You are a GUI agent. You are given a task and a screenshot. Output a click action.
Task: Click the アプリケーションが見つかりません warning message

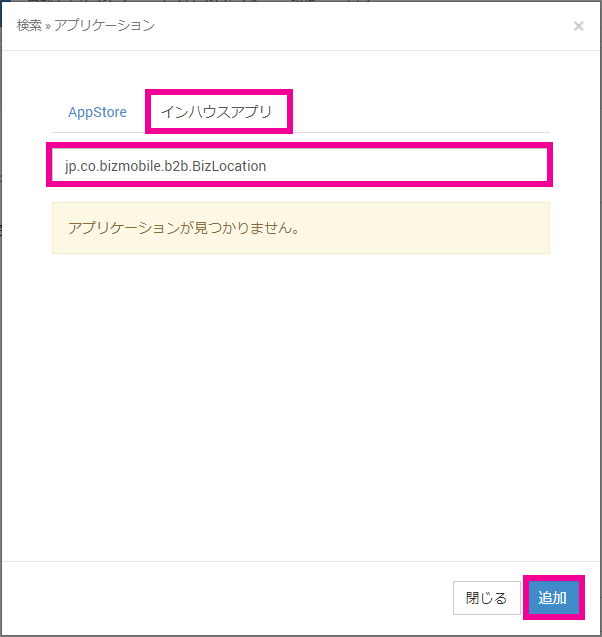coord(185,228)
